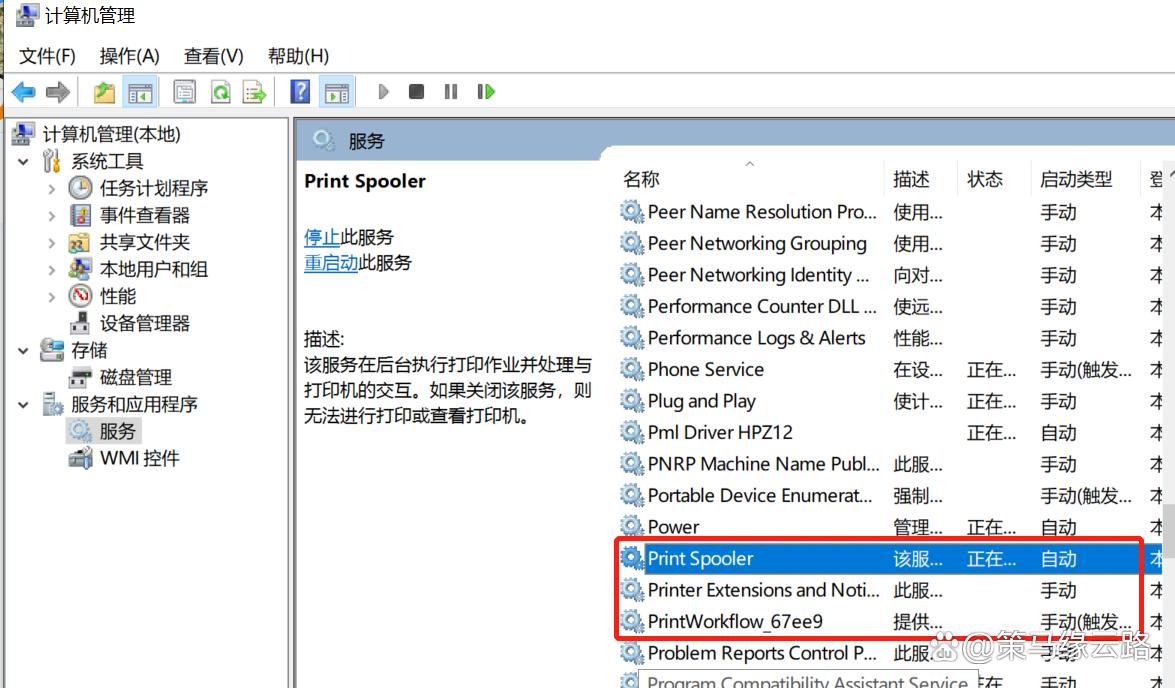Expand the 任务计划程序 tree node

pyautogui.click(x=52, y=189)
